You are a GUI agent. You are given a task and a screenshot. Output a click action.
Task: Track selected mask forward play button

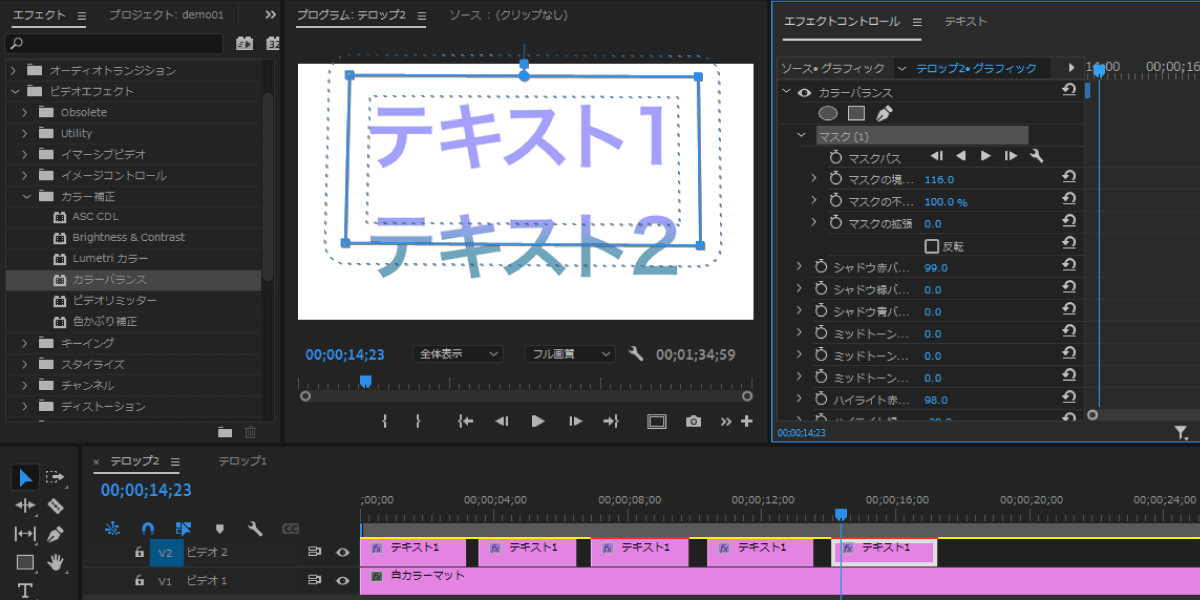point(985,156)
